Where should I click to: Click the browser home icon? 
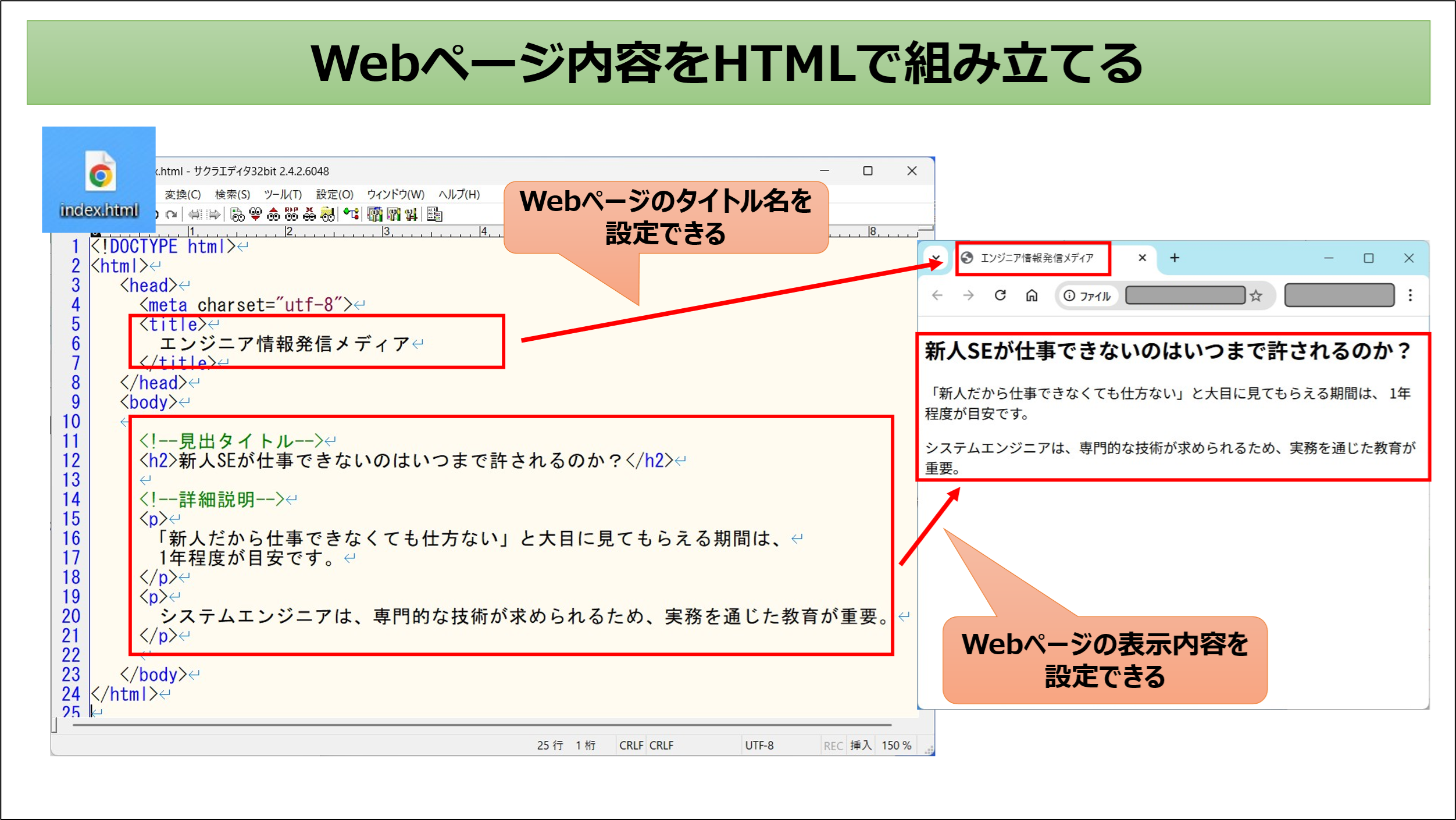tap(1032, 295)
